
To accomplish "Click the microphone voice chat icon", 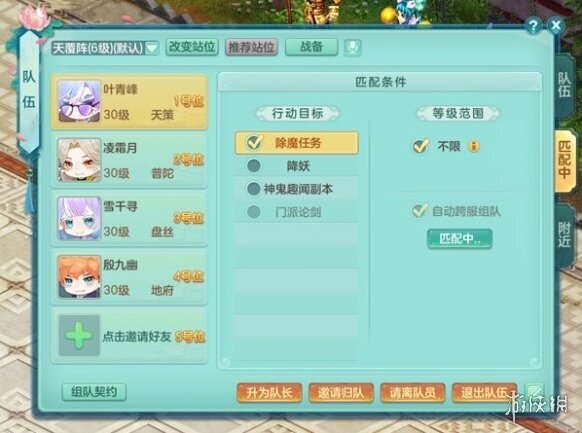I will [352, 47].
